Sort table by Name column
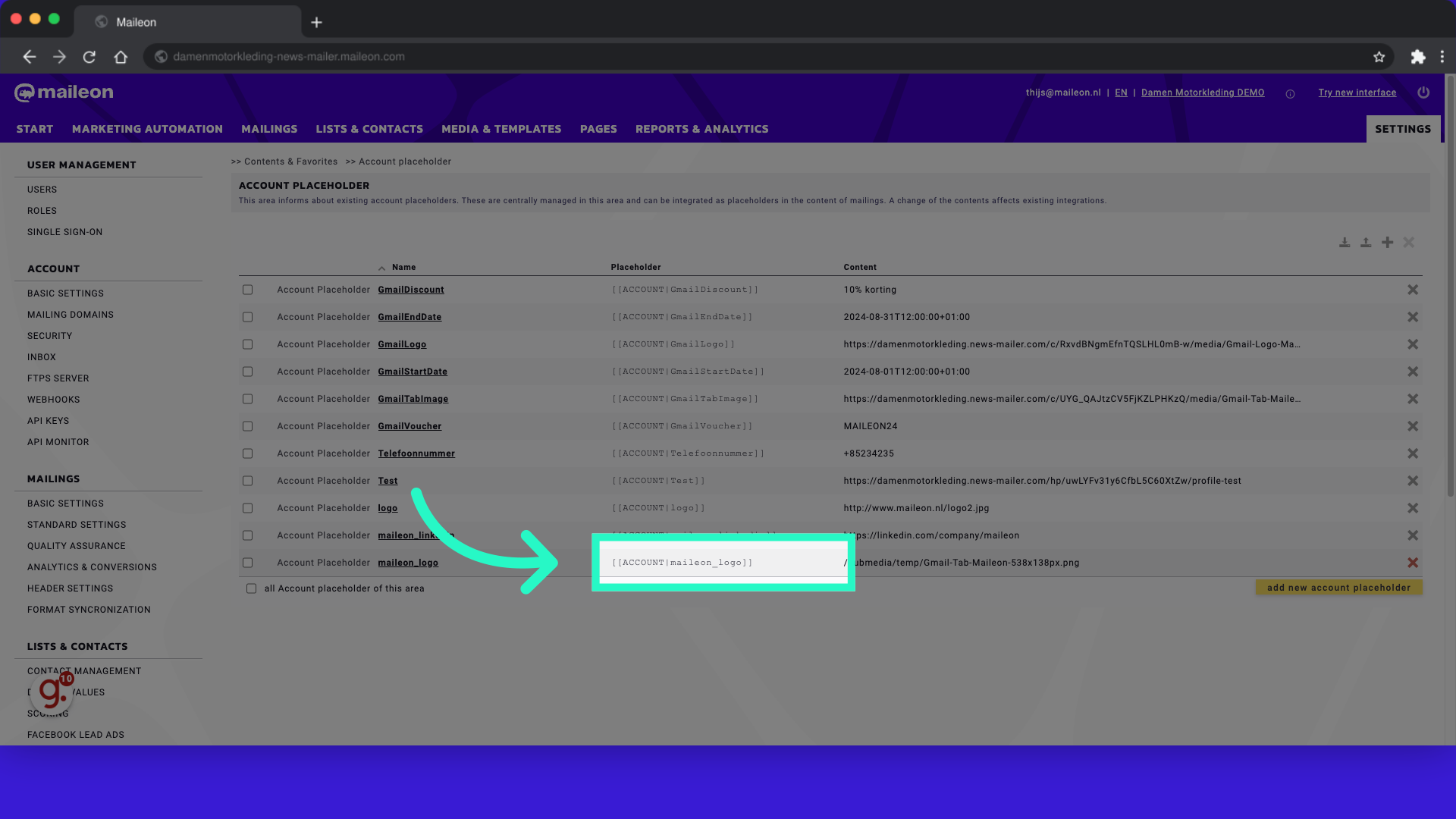1456x819 pixels. pos(403,268)
